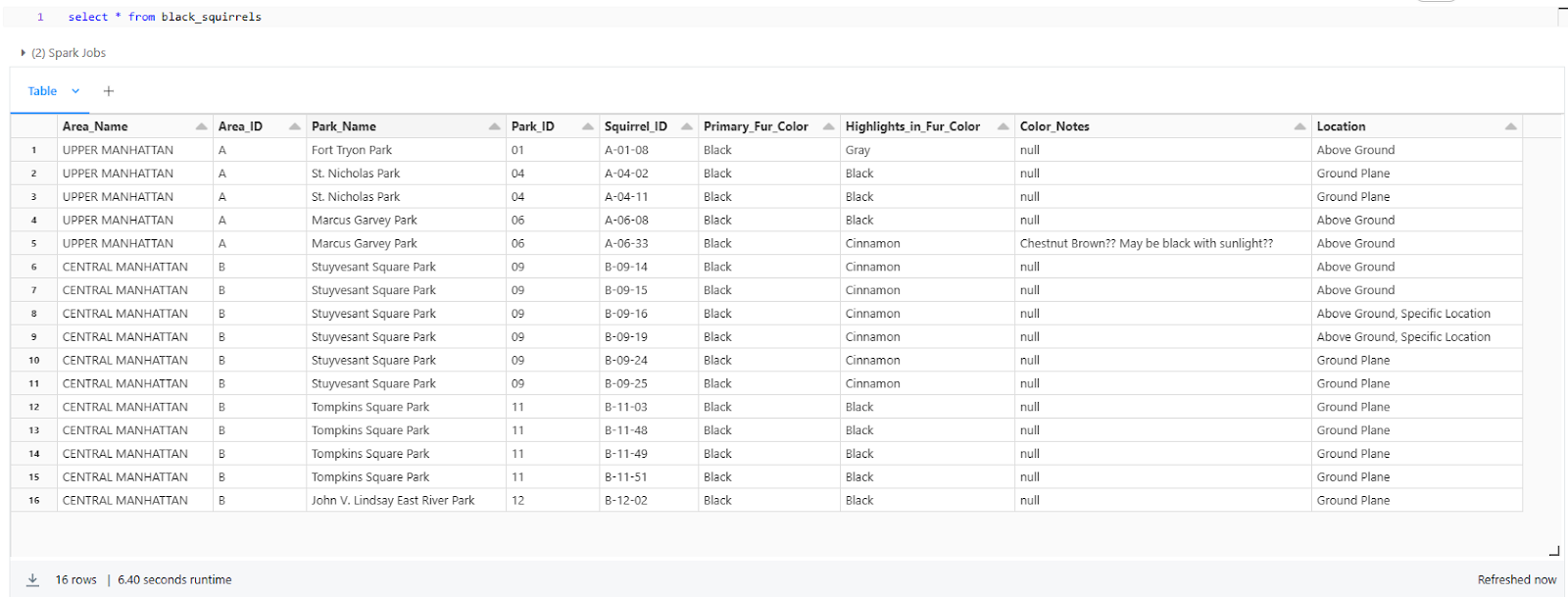Select squirrel ID B-09-14 cell
This screenshot has width=1568, height=597.
(x=649, y=267)
